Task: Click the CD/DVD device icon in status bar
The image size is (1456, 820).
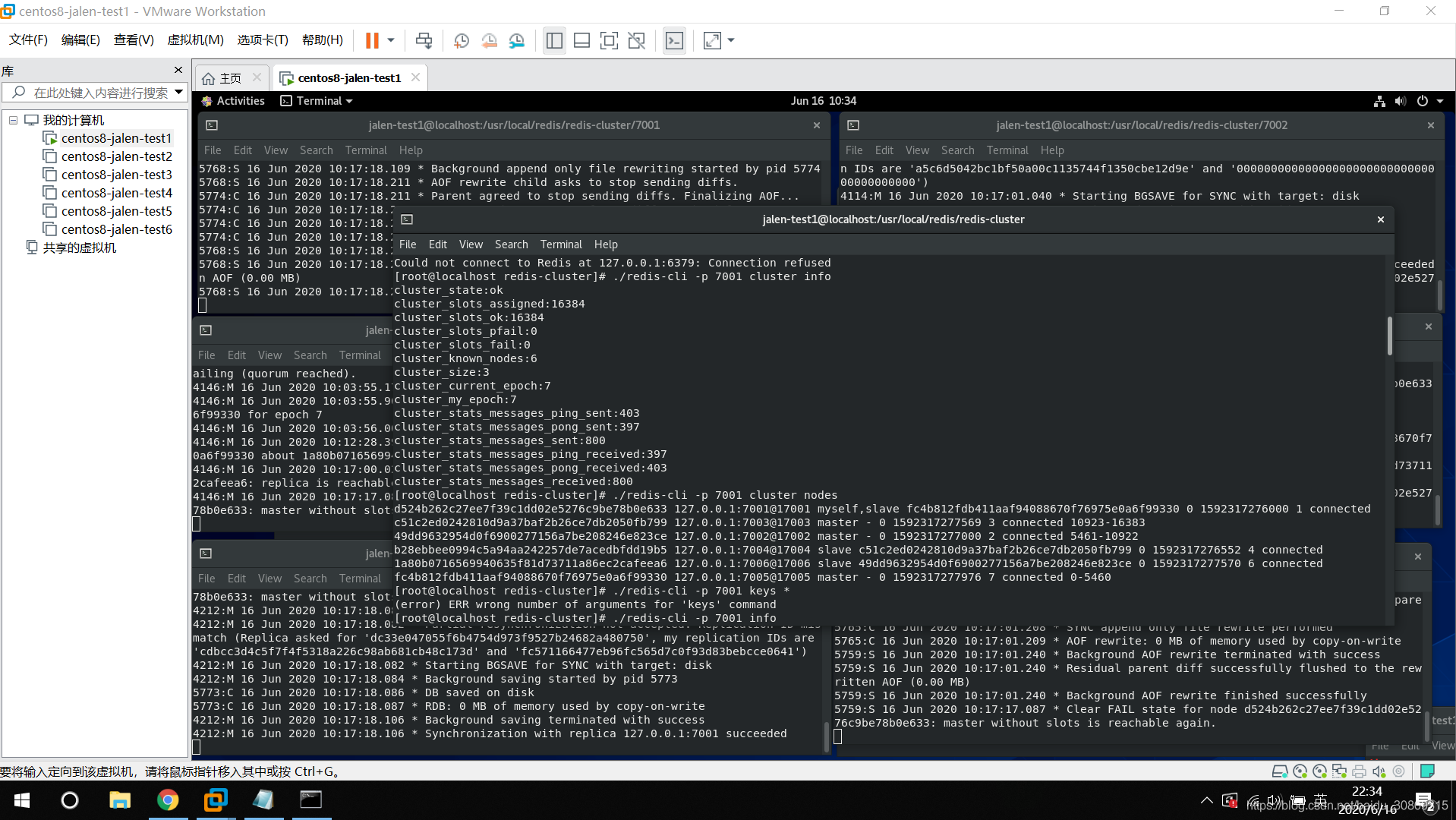Action: (1300, 771)
